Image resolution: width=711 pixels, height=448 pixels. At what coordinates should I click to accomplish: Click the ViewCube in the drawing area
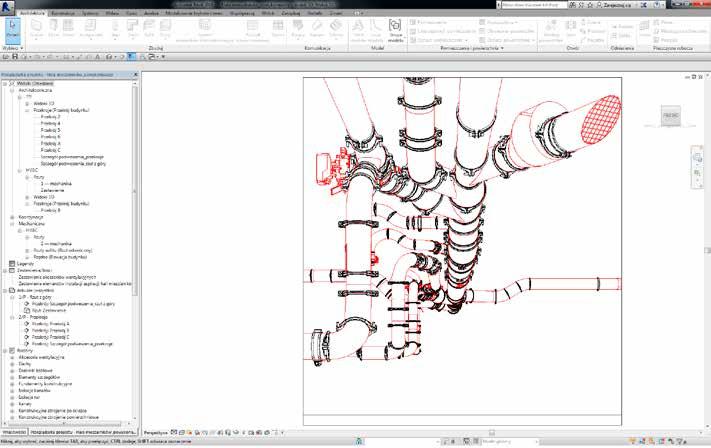click(x=671, y=116)
